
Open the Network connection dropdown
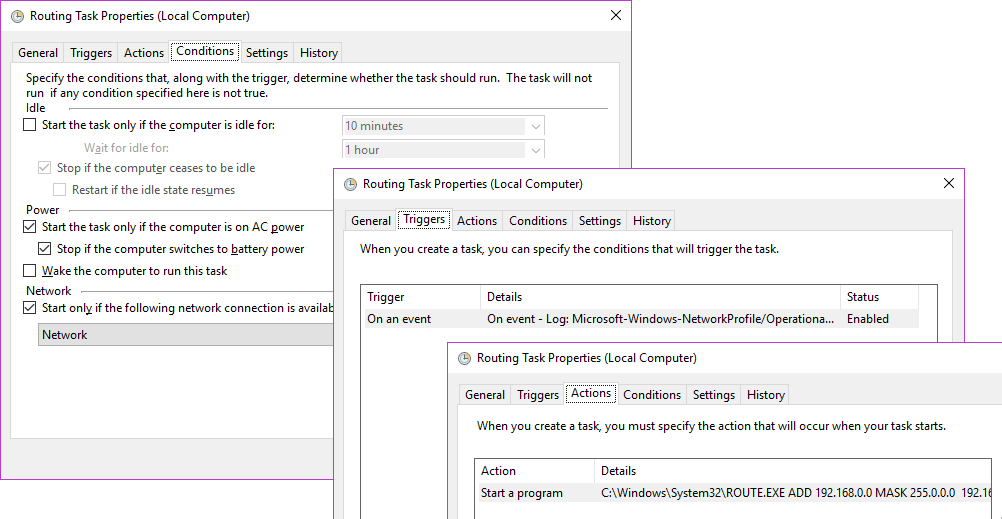coord(185,335)
